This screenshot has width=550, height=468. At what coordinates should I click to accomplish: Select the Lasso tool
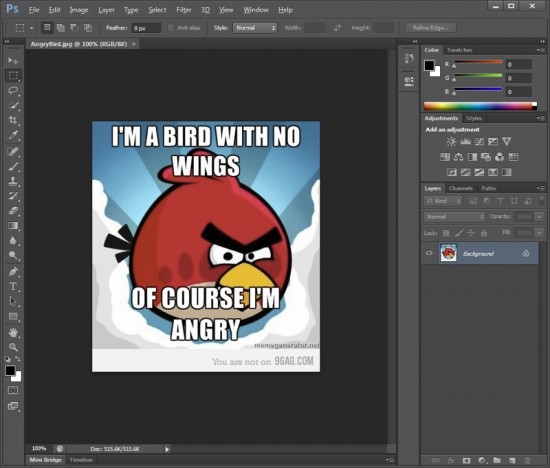tap(13, 91)
